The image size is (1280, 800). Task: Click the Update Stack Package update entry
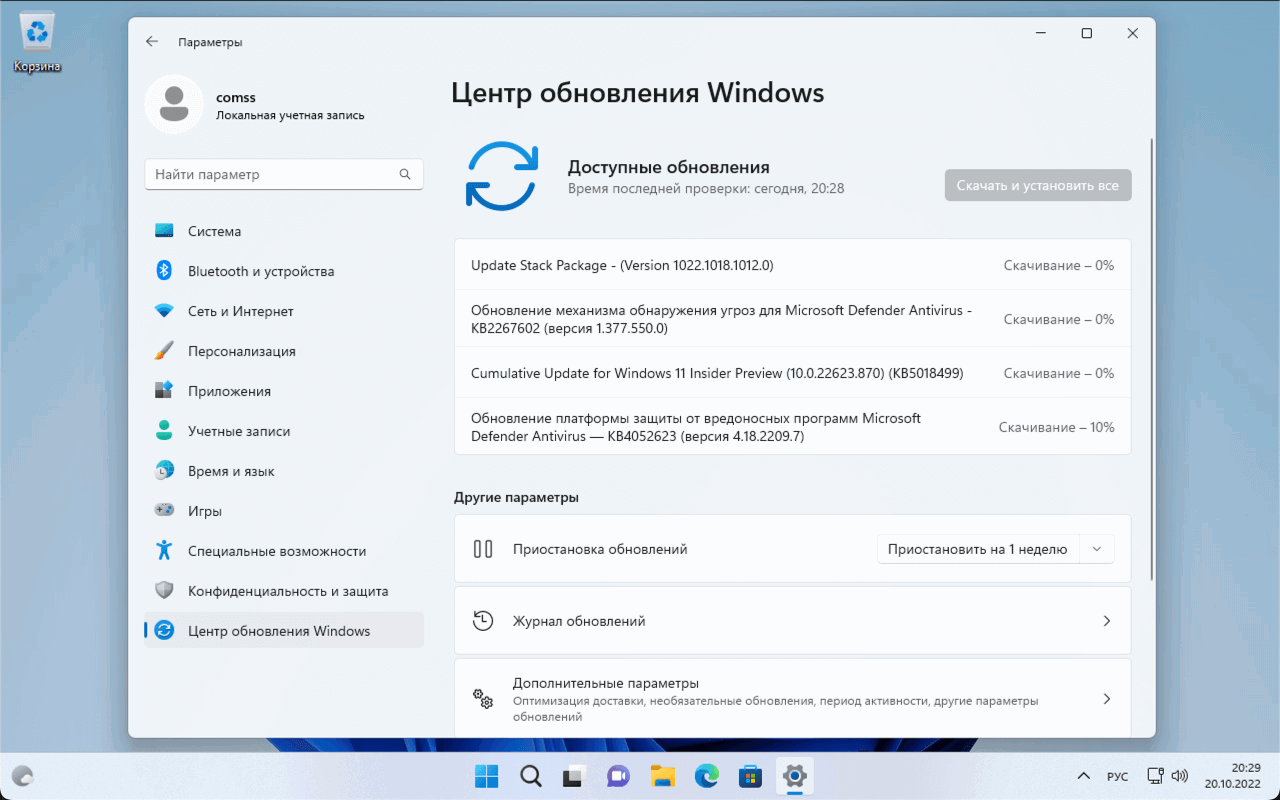click(x=792, y=266)
